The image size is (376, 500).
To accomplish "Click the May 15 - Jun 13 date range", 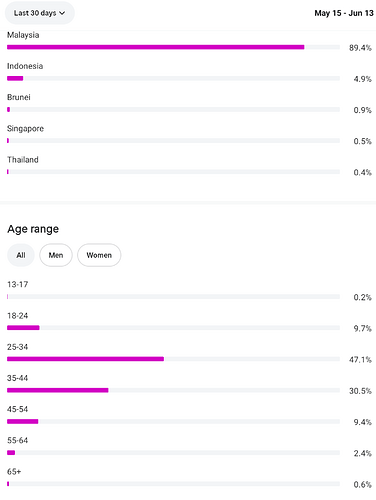I will [x=344, y=13].
